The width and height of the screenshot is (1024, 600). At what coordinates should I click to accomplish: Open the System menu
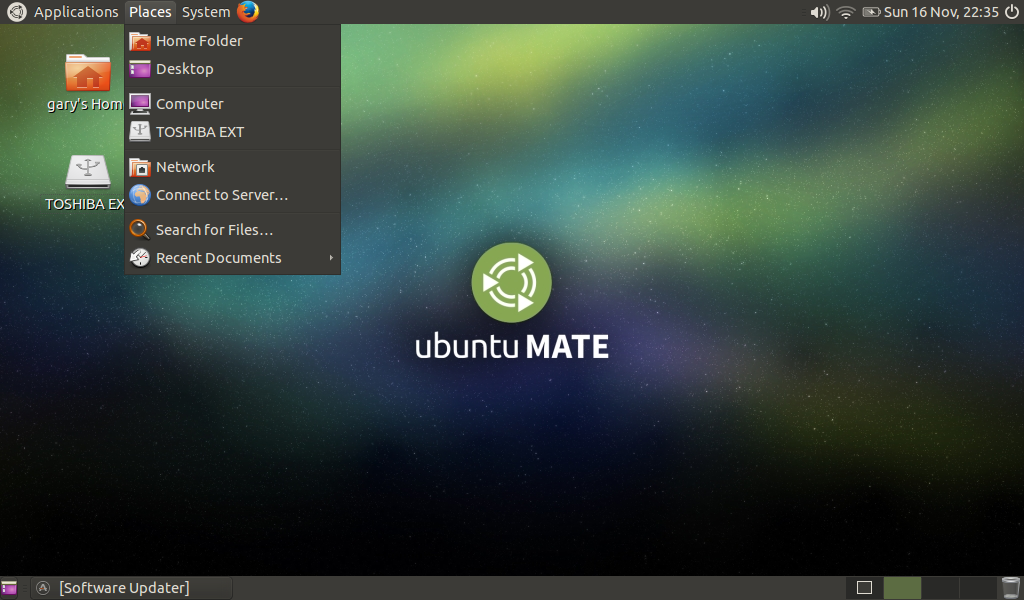tap(206, 12)
